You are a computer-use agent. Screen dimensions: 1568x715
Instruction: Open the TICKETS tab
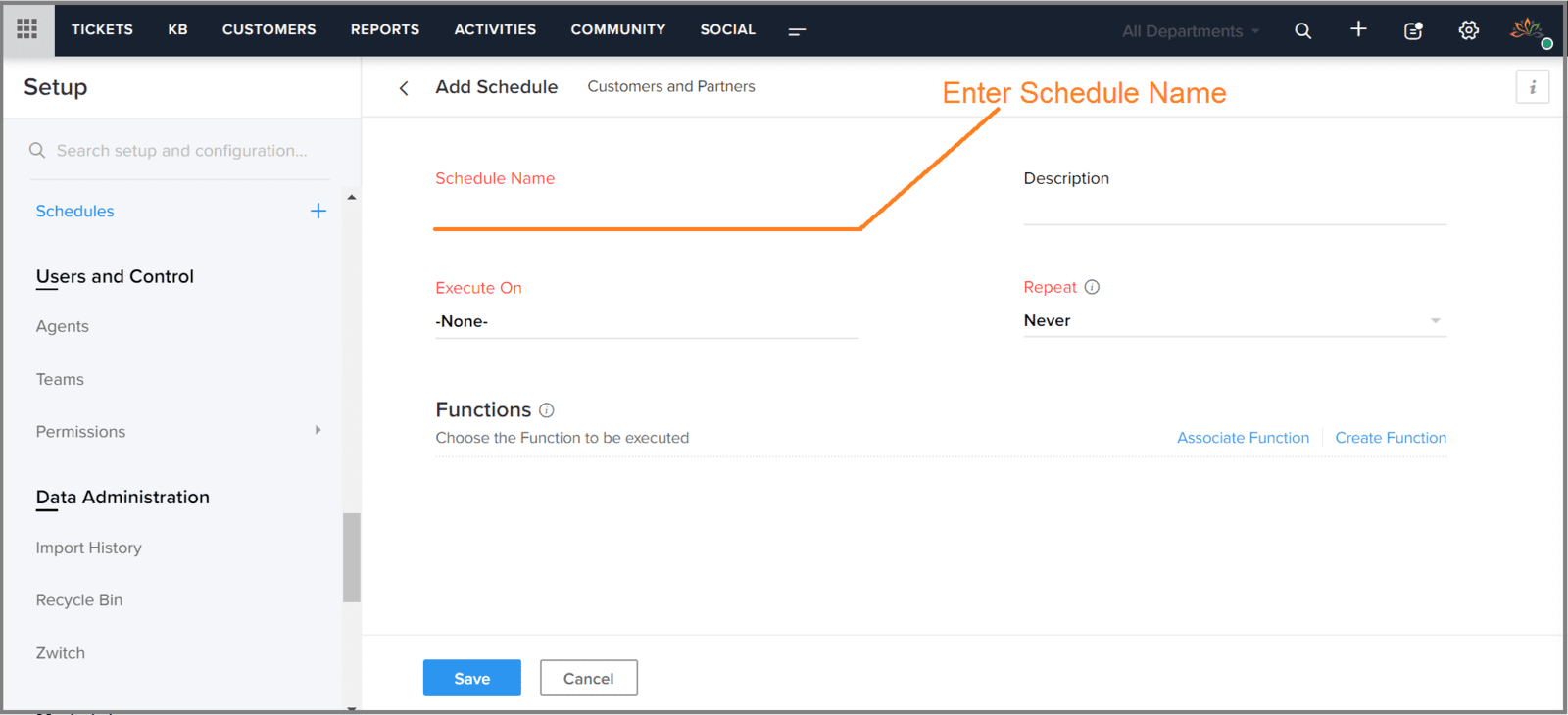click(x=102, y=29)
